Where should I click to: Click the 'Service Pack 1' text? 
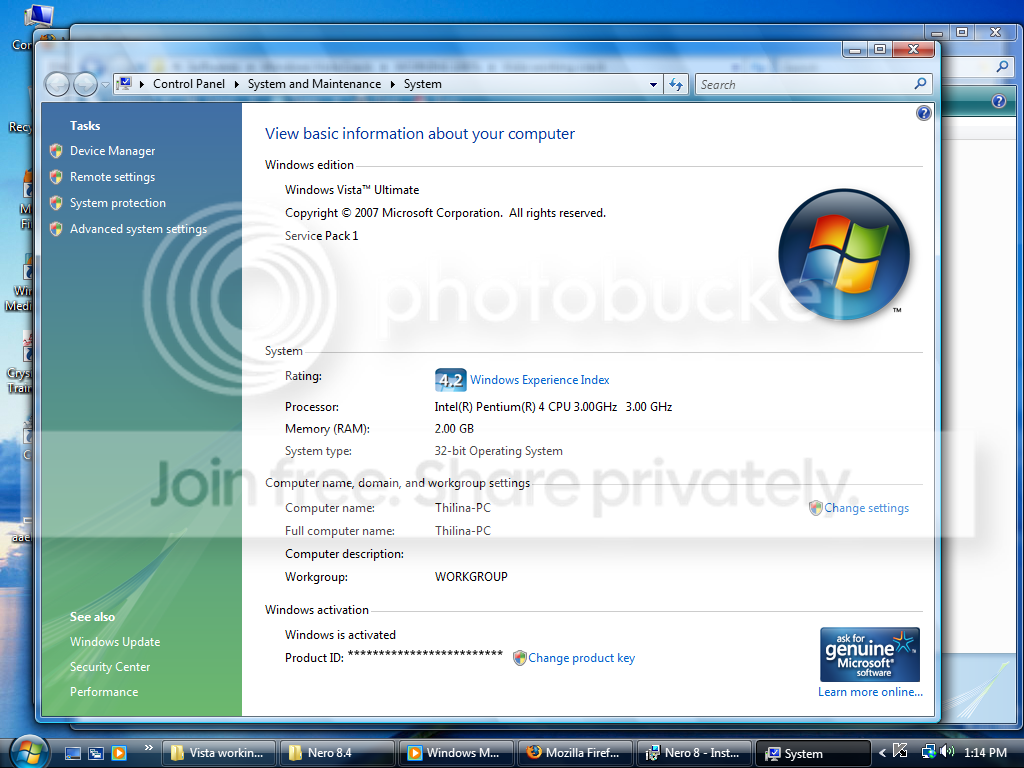click(321, 236)
